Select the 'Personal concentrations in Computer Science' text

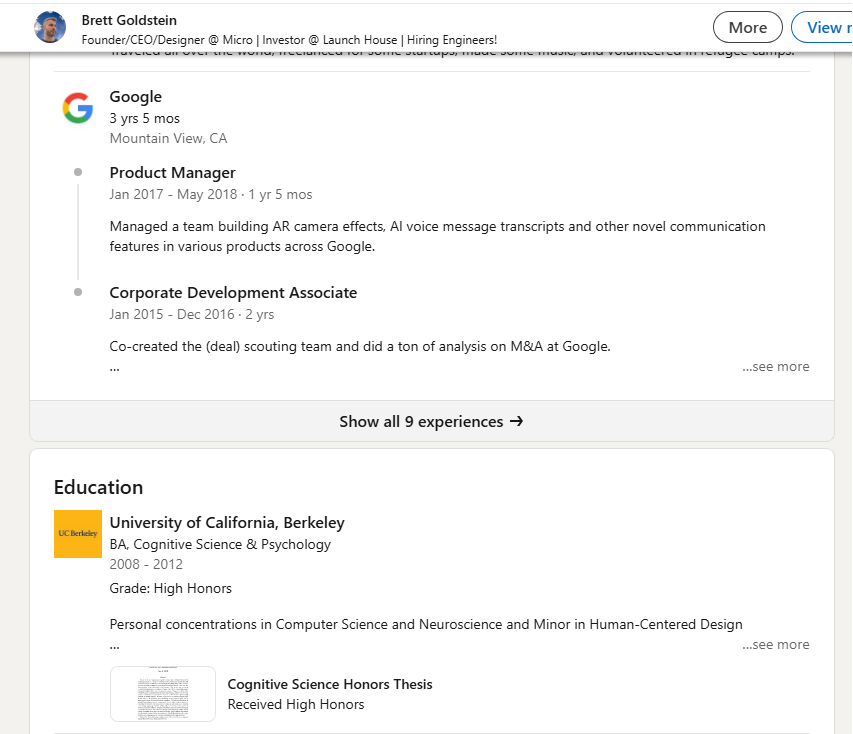(x=426, y=624)
